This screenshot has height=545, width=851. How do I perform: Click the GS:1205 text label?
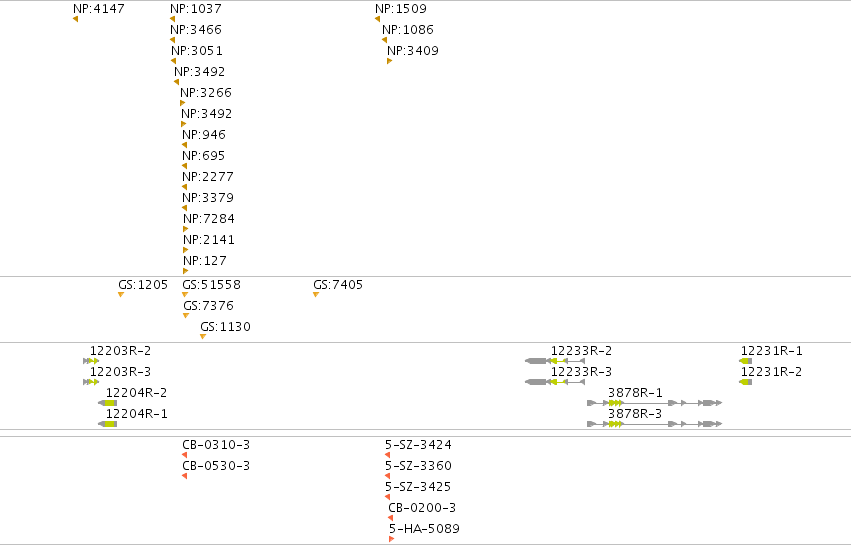pyautogui.click(x=143, y=285)
